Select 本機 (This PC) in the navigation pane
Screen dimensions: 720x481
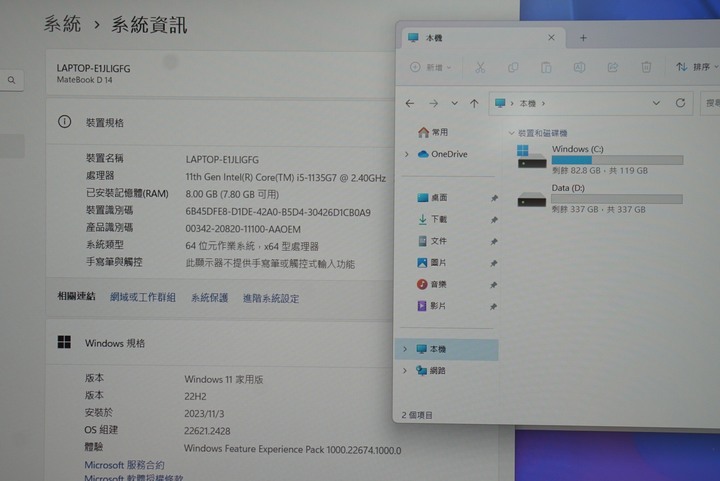446,349
